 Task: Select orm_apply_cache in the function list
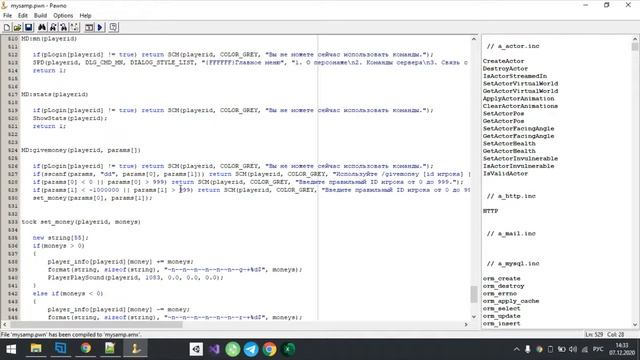511,301
